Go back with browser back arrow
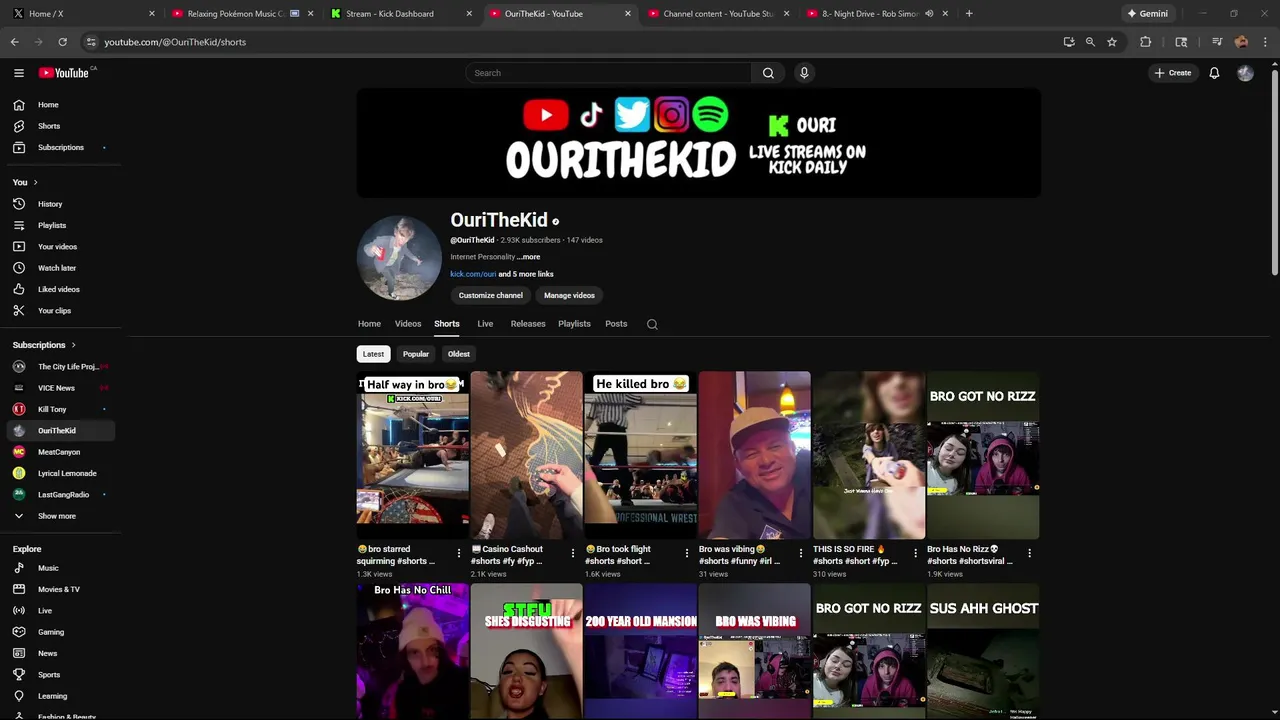1280x720 pixels. point(14,42)
